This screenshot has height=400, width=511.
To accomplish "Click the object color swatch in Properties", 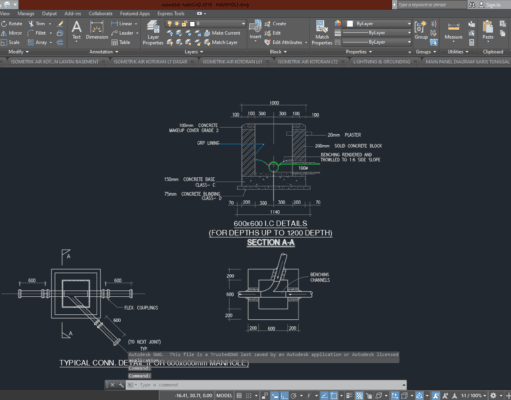I will (350, 24).
